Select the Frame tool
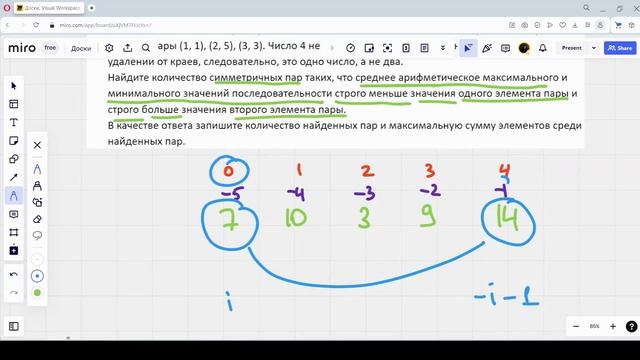This screenshot has width=640, height=360. [x=14, y=232]
